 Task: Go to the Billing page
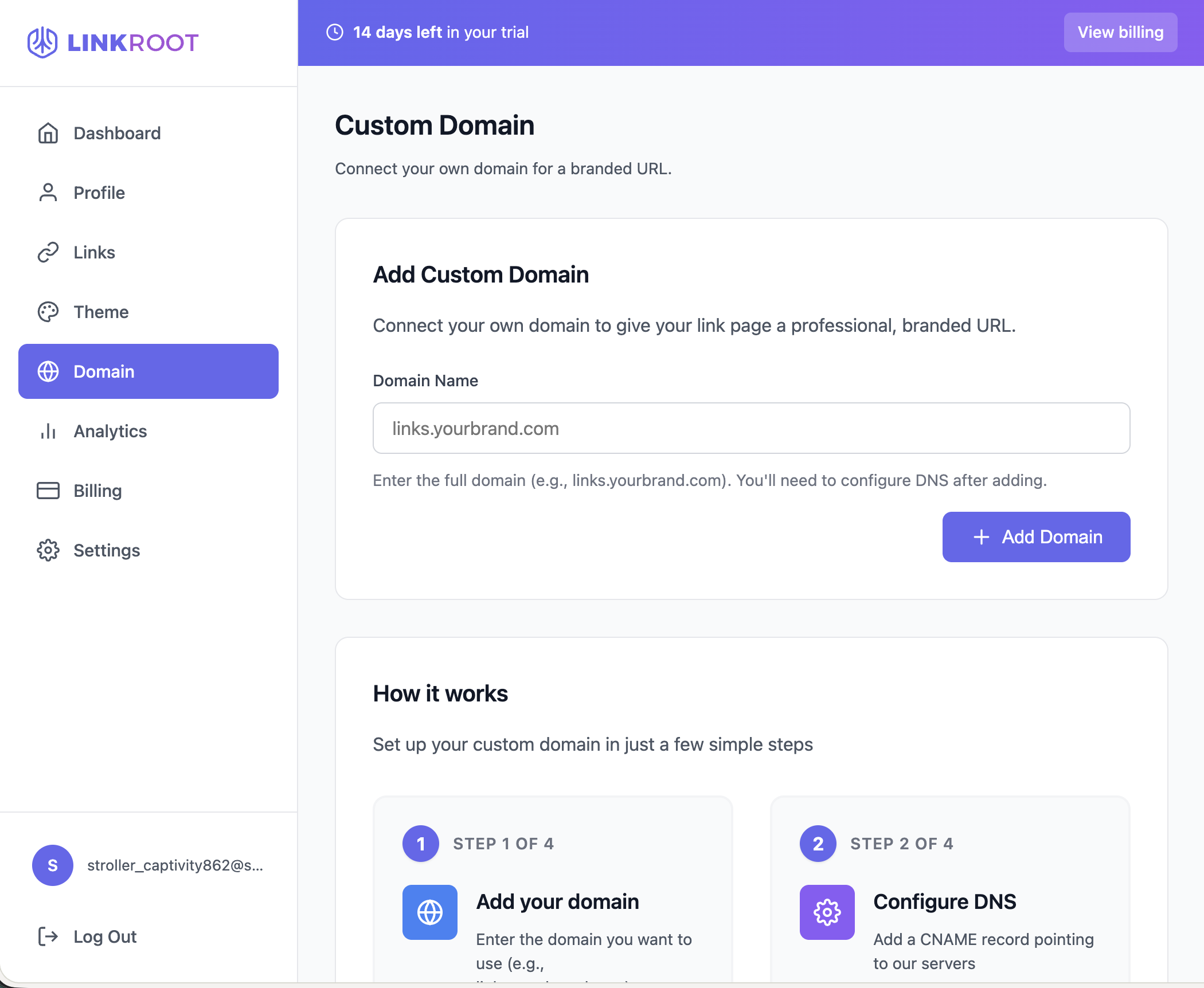(148, 491)
